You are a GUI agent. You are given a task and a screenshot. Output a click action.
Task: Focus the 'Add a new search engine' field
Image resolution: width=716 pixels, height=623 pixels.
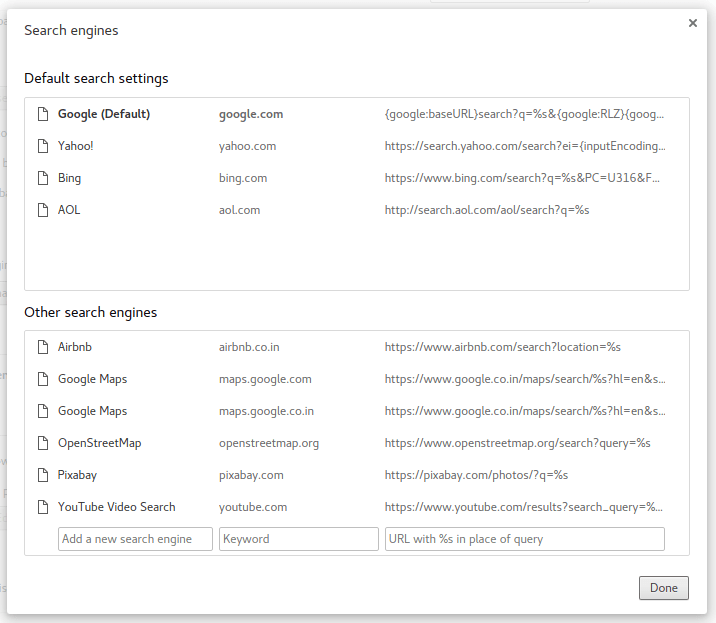pos(135,539)
